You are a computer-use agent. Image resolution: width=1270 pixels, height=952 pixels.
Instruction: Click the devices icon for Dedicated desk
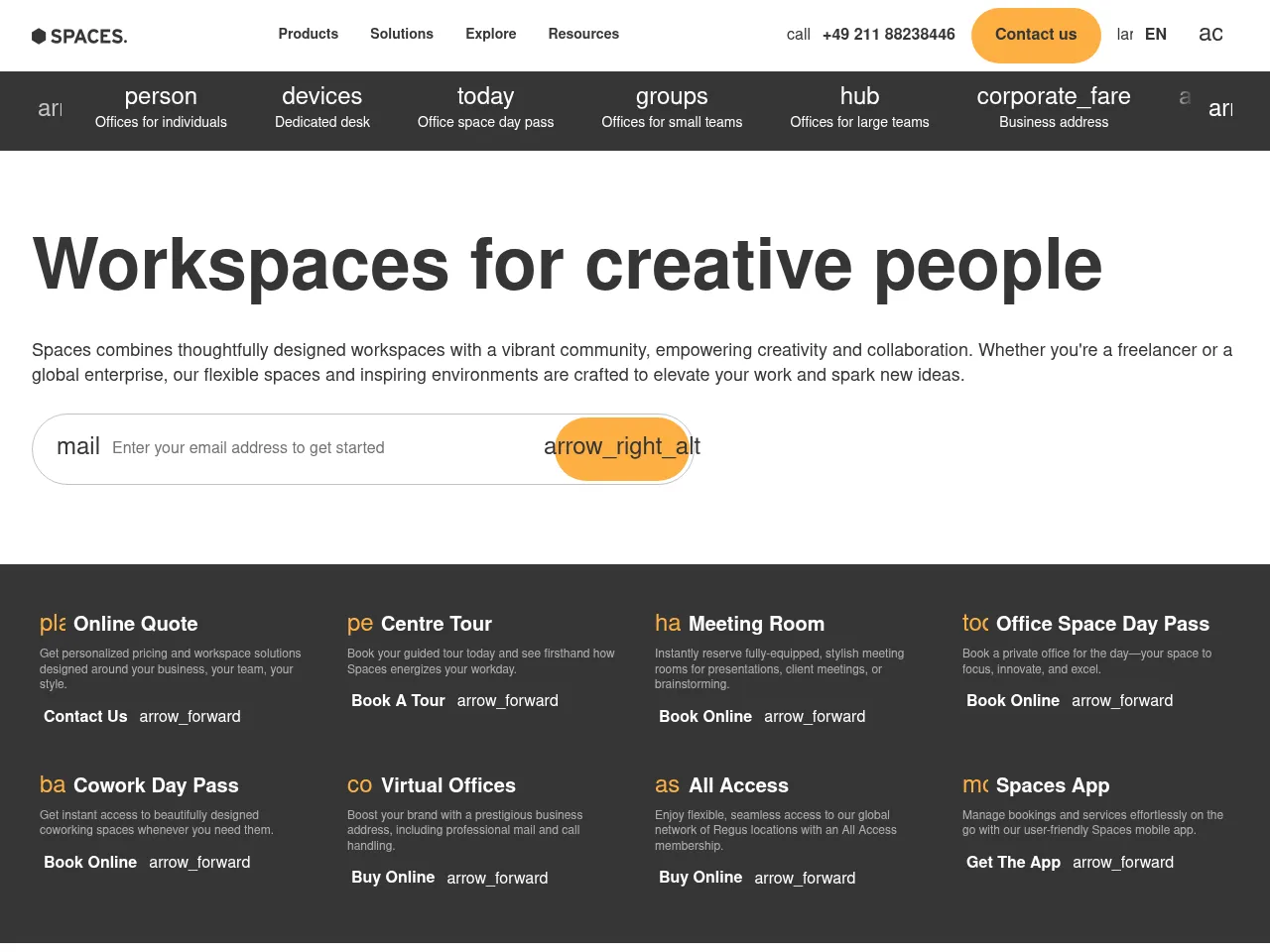(x=321, y=96)
